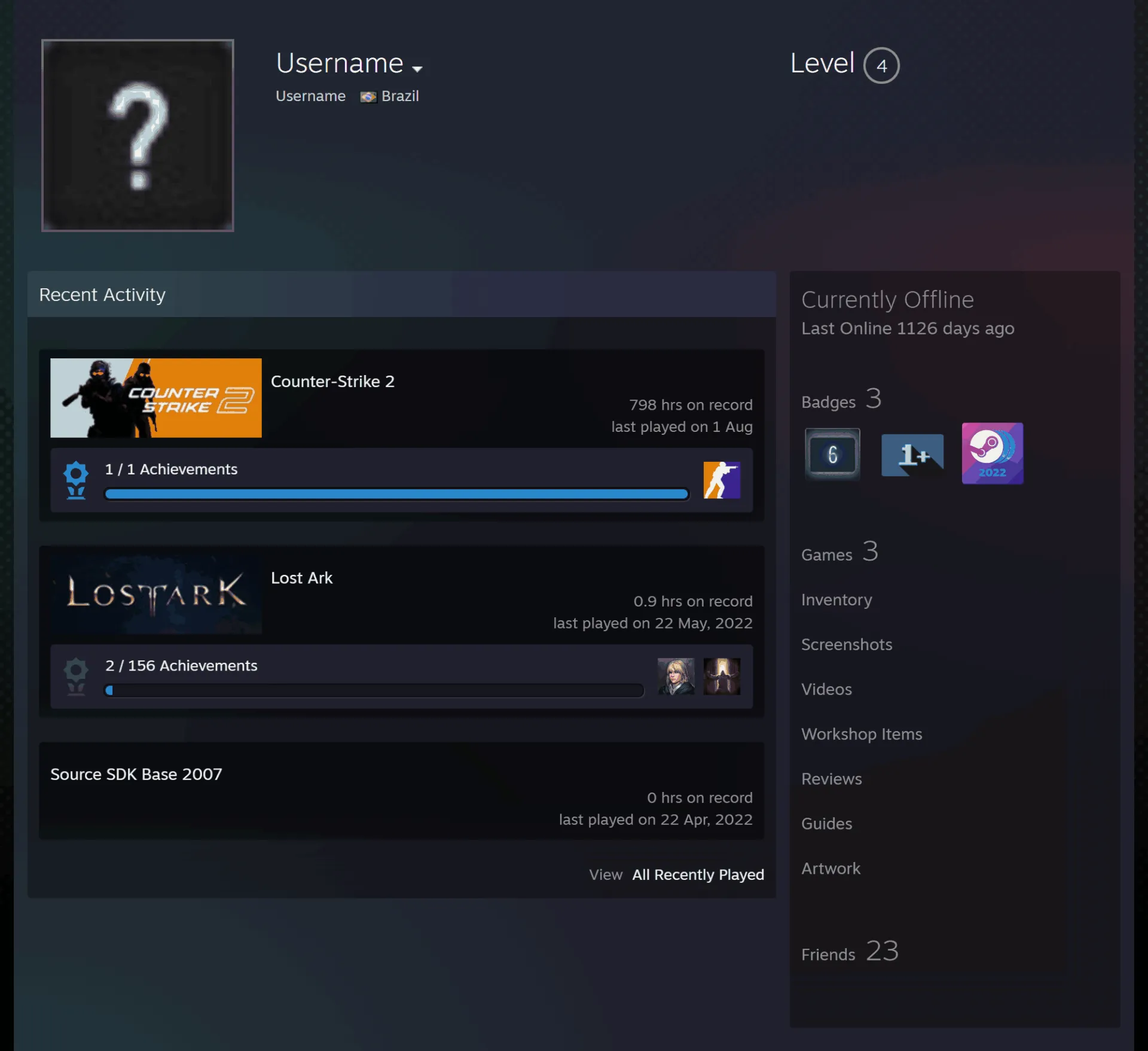This screenshot has width=1148, height=1051.
Task: Click the 1+ game collector badge
Action: coord(912,455)
